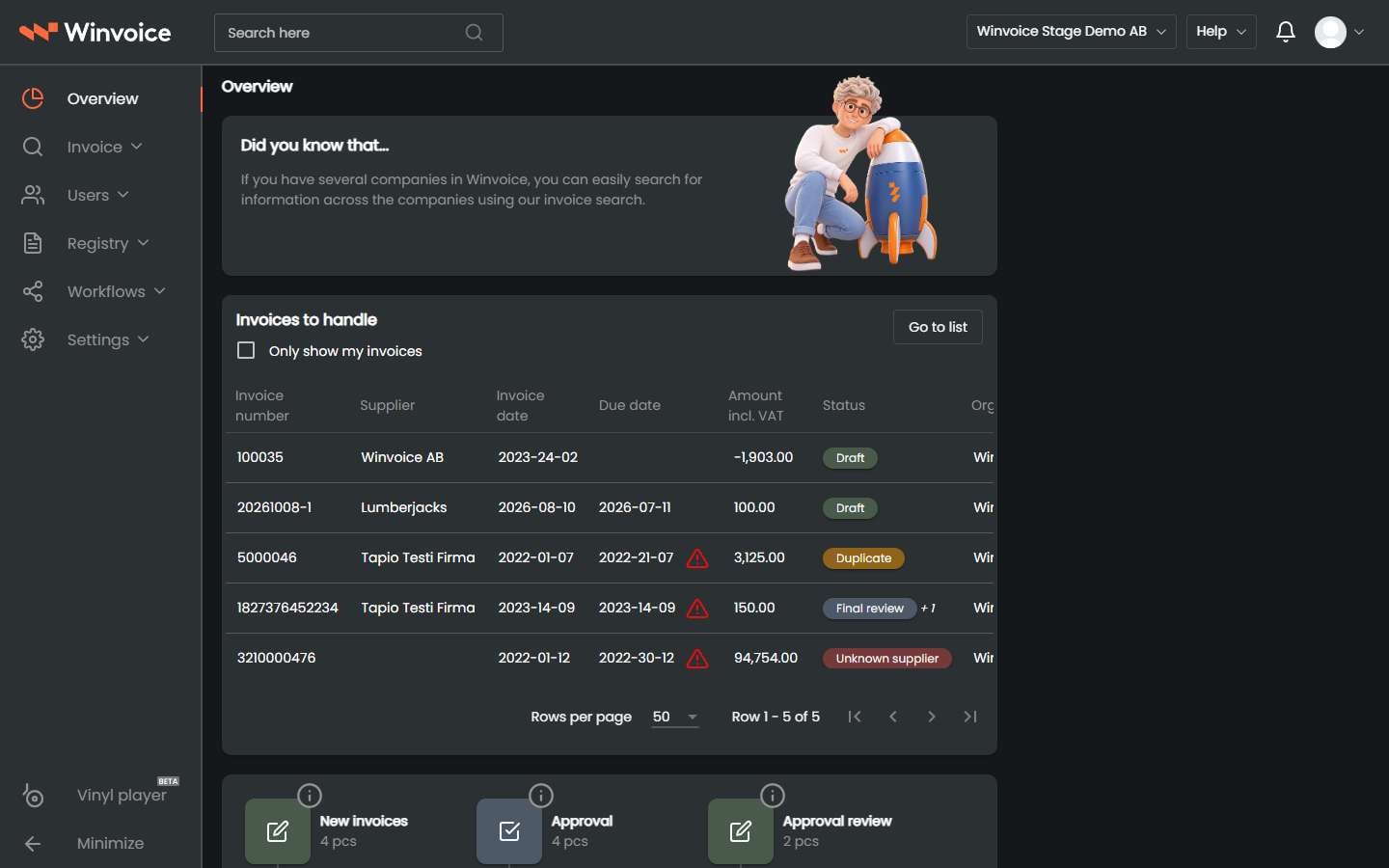Expand the Registry sidebar menu
This screenshot has height=868, width=1389.
tap(107, 243)
